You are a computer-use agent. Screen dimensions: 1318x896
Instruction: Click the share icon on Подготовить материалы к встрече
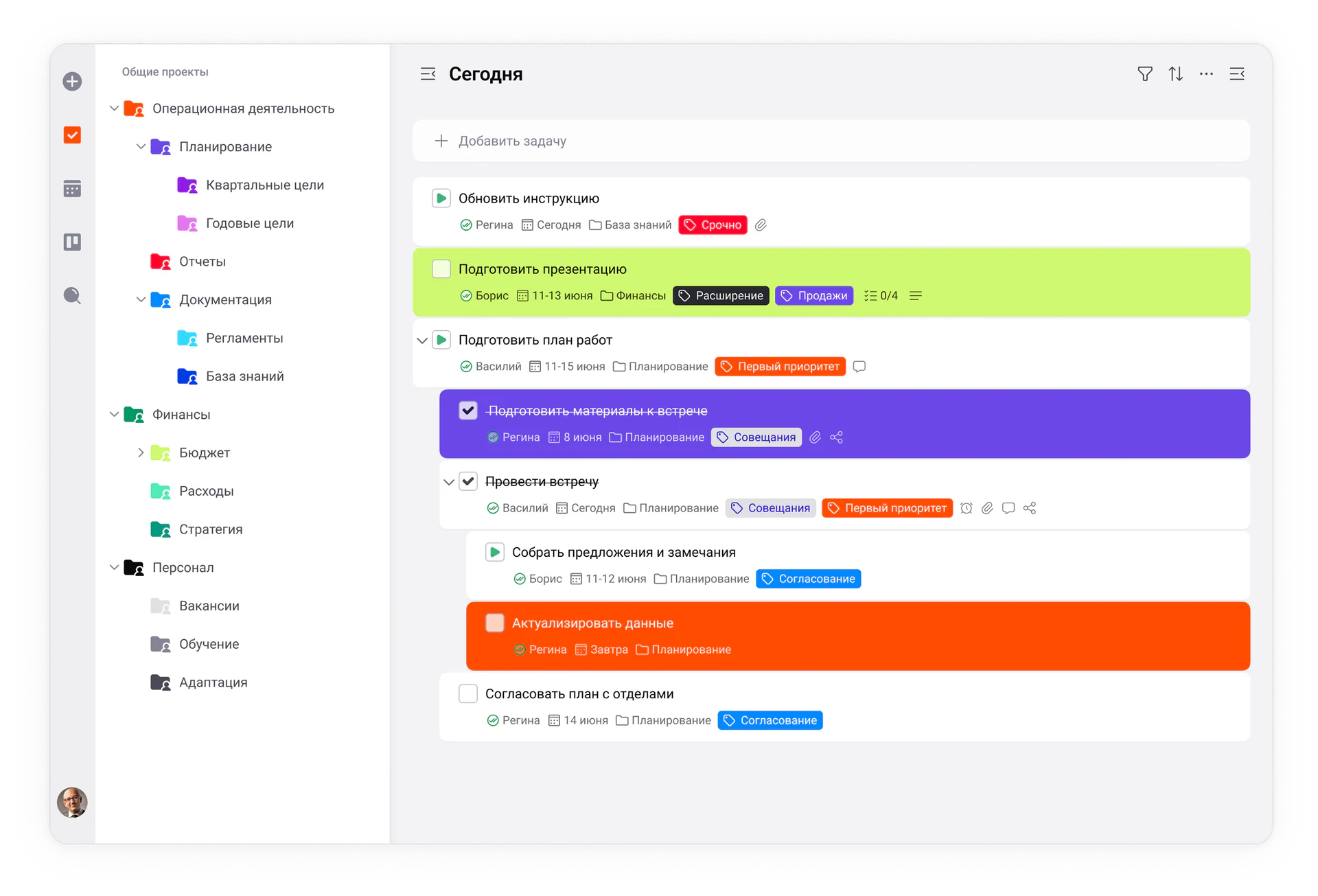pos(836,437)
